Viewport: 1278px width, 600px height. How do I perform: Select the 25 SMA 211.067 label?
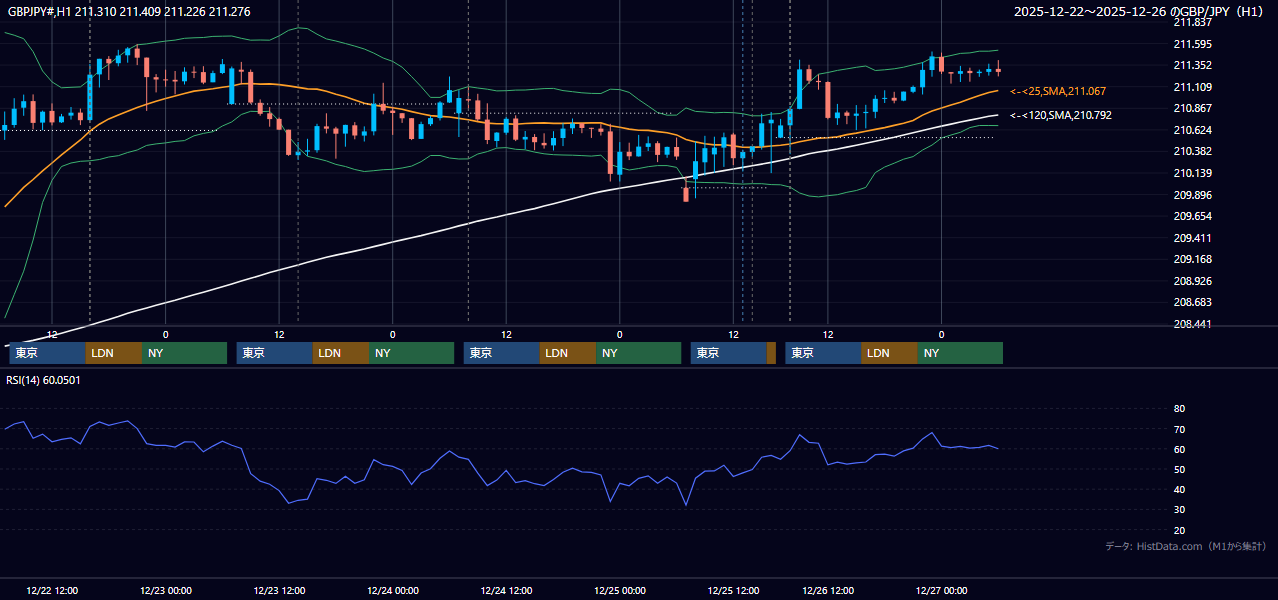pos(1058,91)
